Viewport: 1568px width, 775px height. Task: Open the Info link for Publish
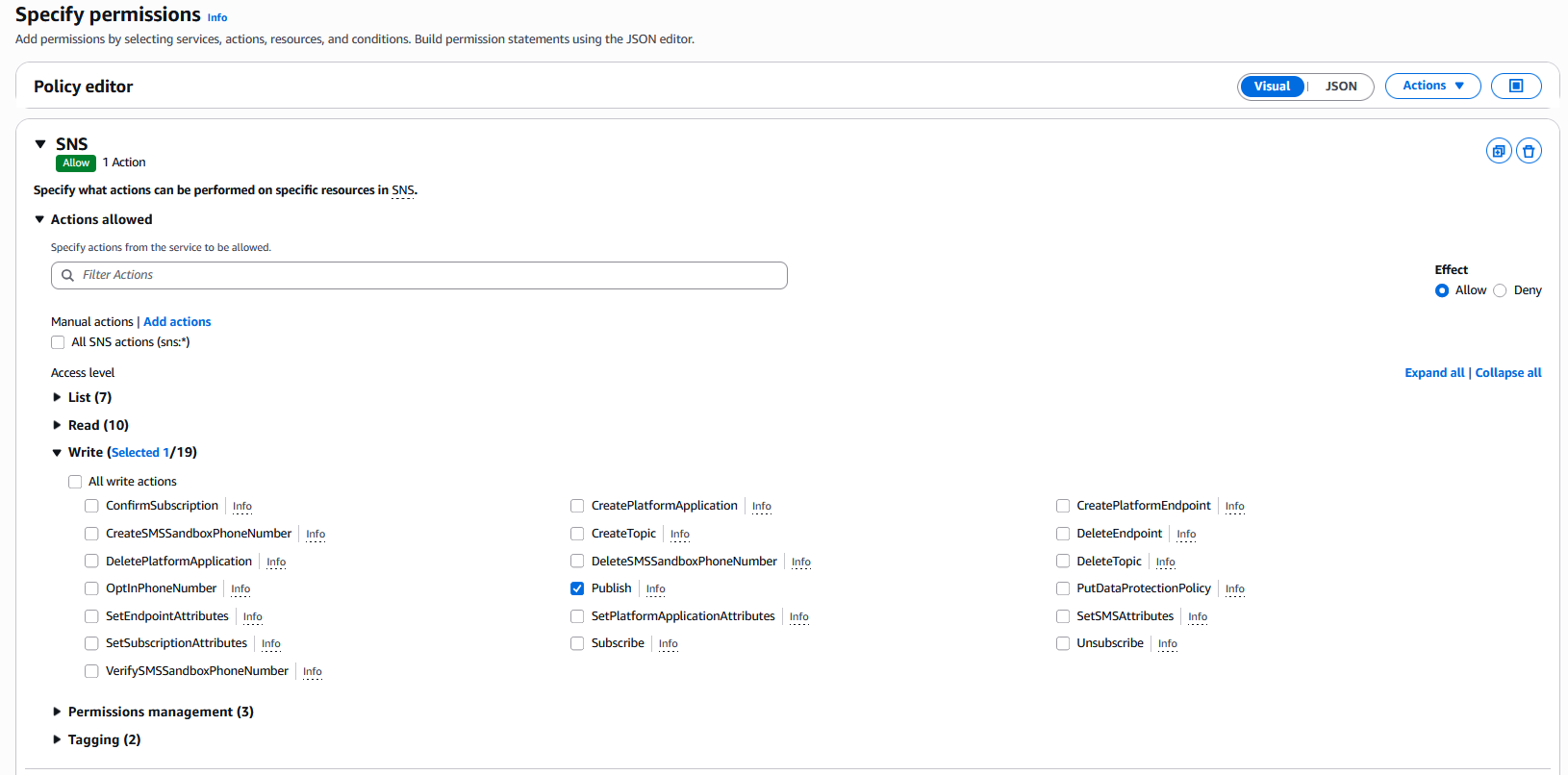tap(656, 589)
